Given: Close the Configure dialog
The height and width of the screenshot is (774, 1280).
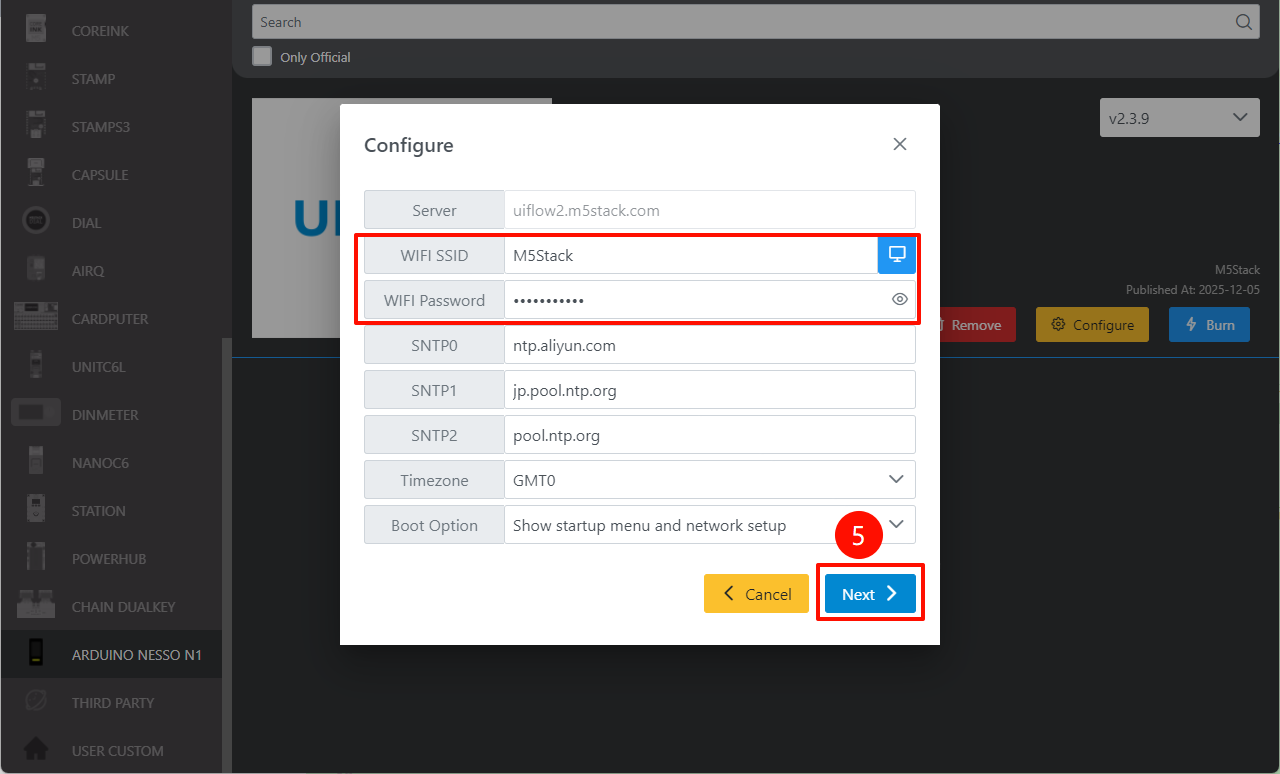Looking at the screenshot, I should 899,145.
